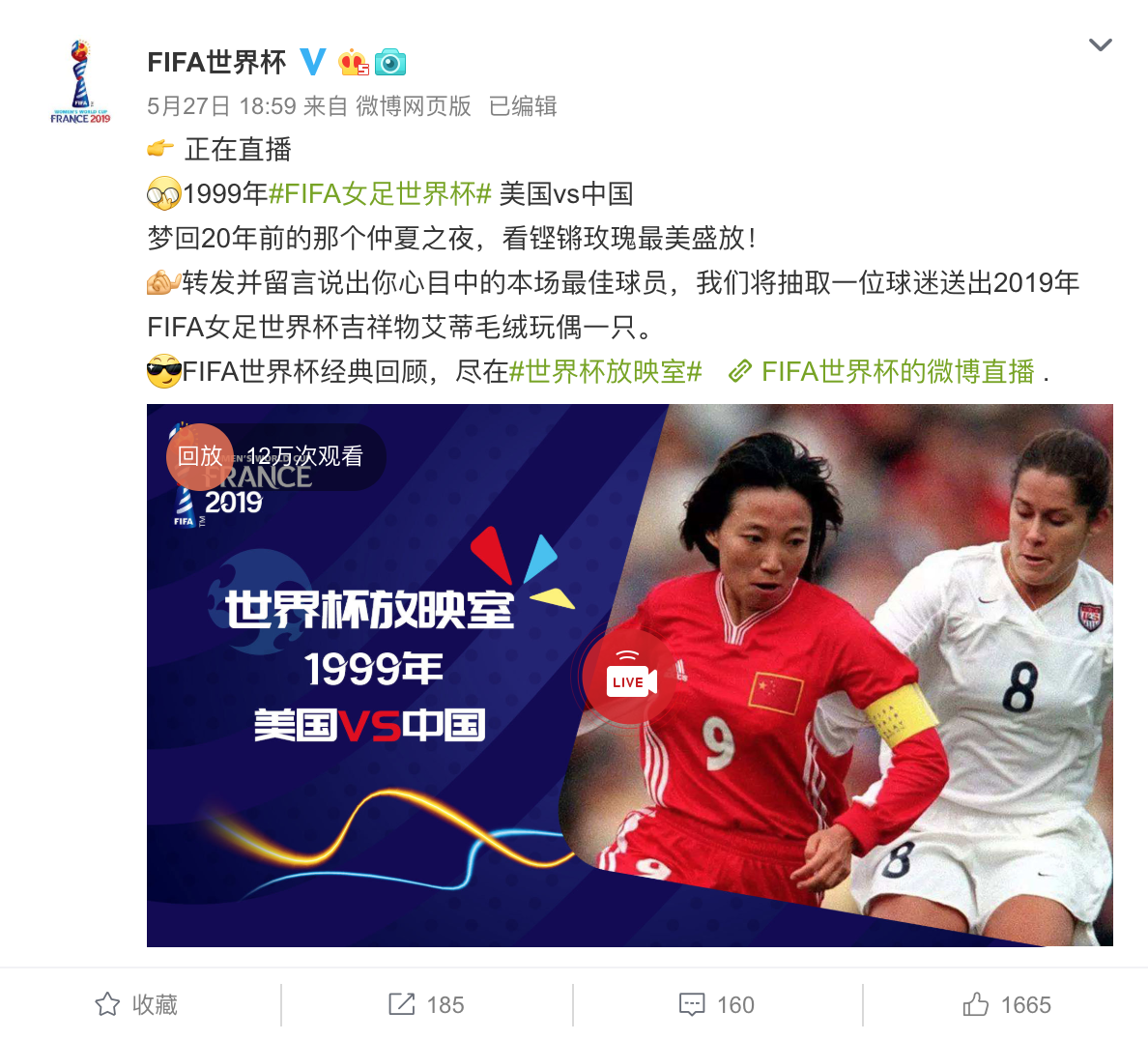Click the 12万次观看 view count label
Image resolution: width=1148 pixels, height=1040 pixels.
[x=304, y=456]
